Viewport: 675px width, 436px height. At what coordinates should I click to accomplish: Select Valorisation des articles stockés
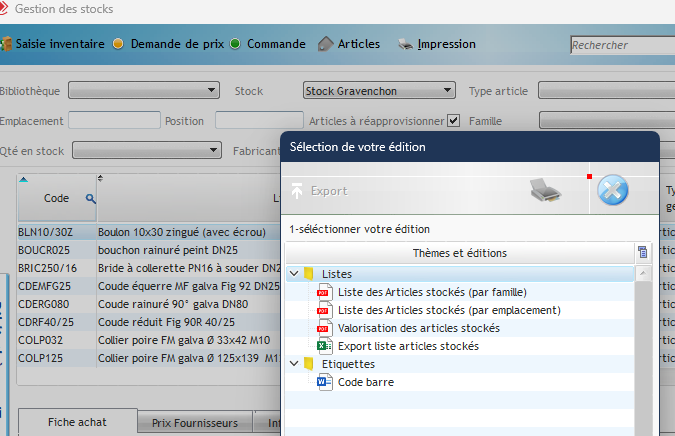(x=419, y=328)
